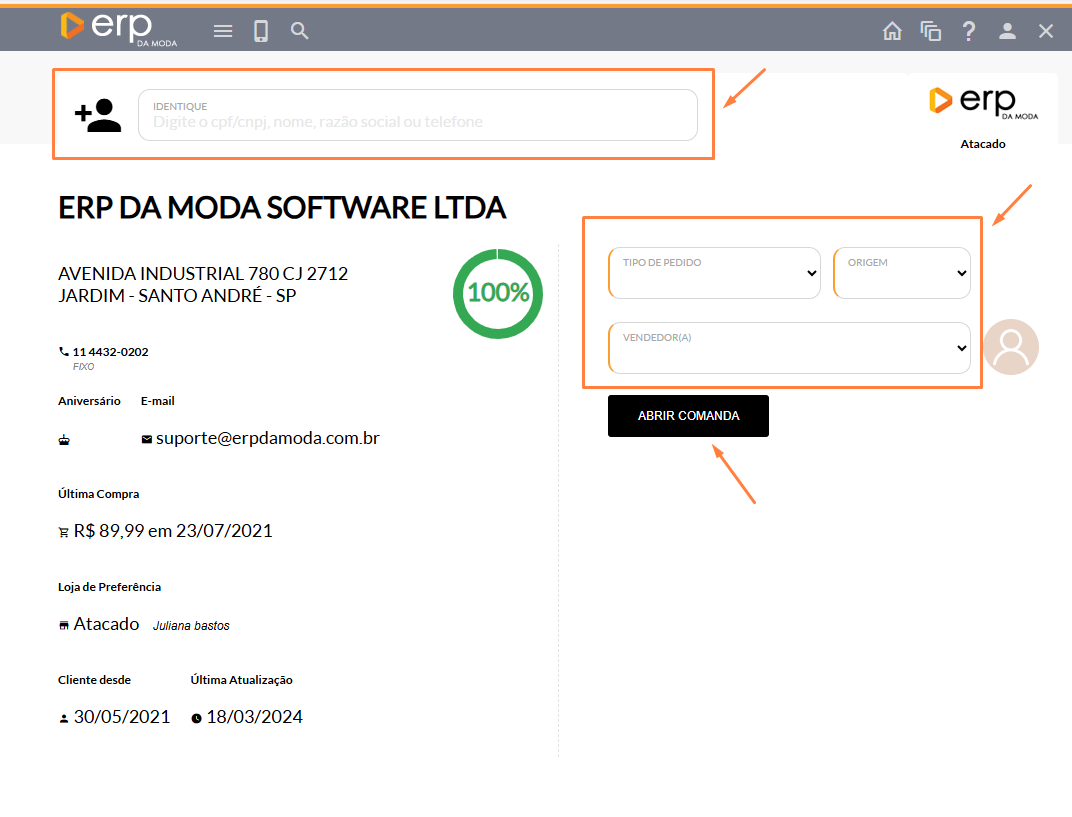Click the Identifique customer search field
Screen dimensions: 1072x817
tap(417, 116)
